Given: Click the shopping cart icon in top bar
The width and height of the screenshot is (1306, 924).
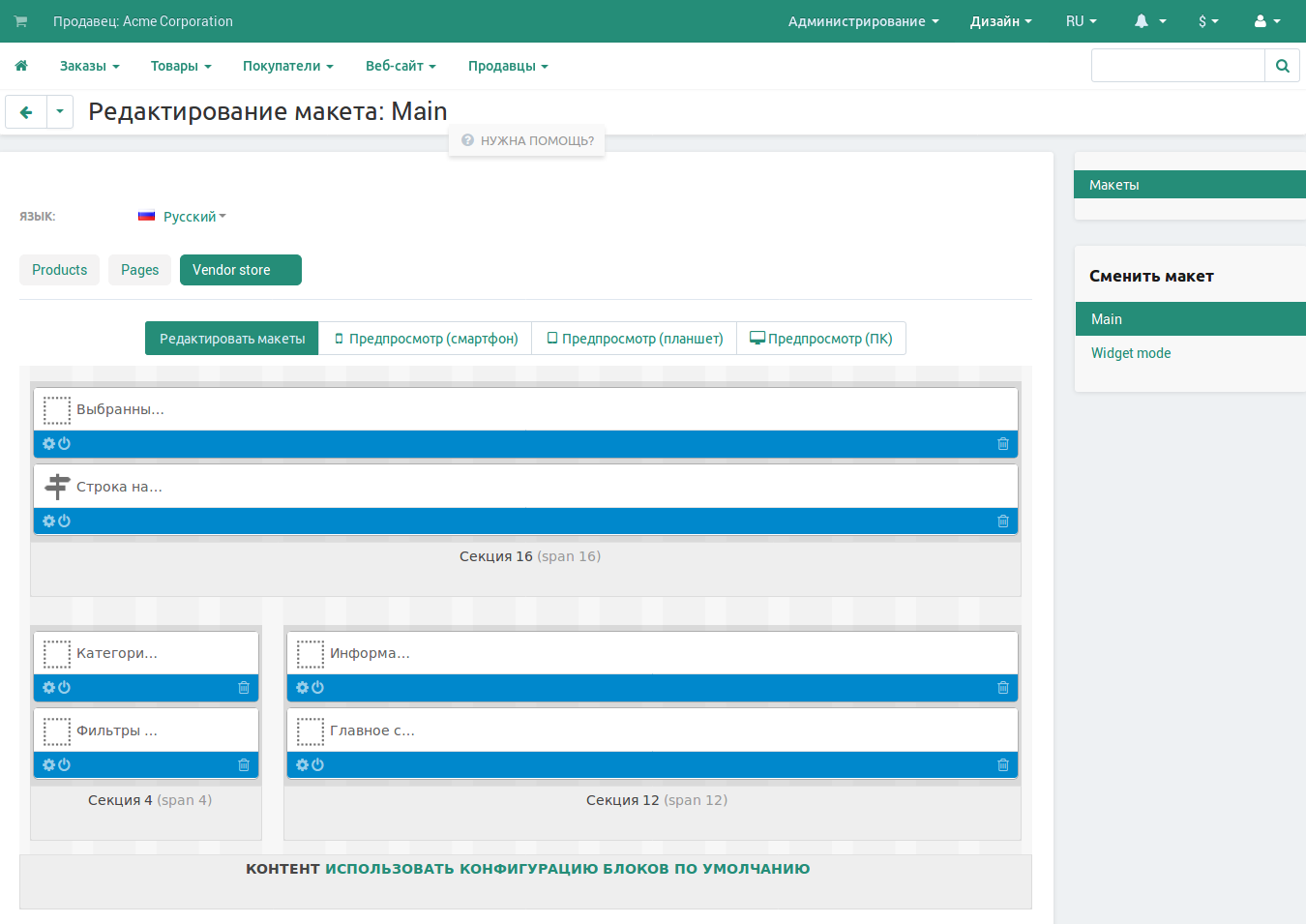Looking at the screenshot, I should pyautogui.click(x=20, y=21).
